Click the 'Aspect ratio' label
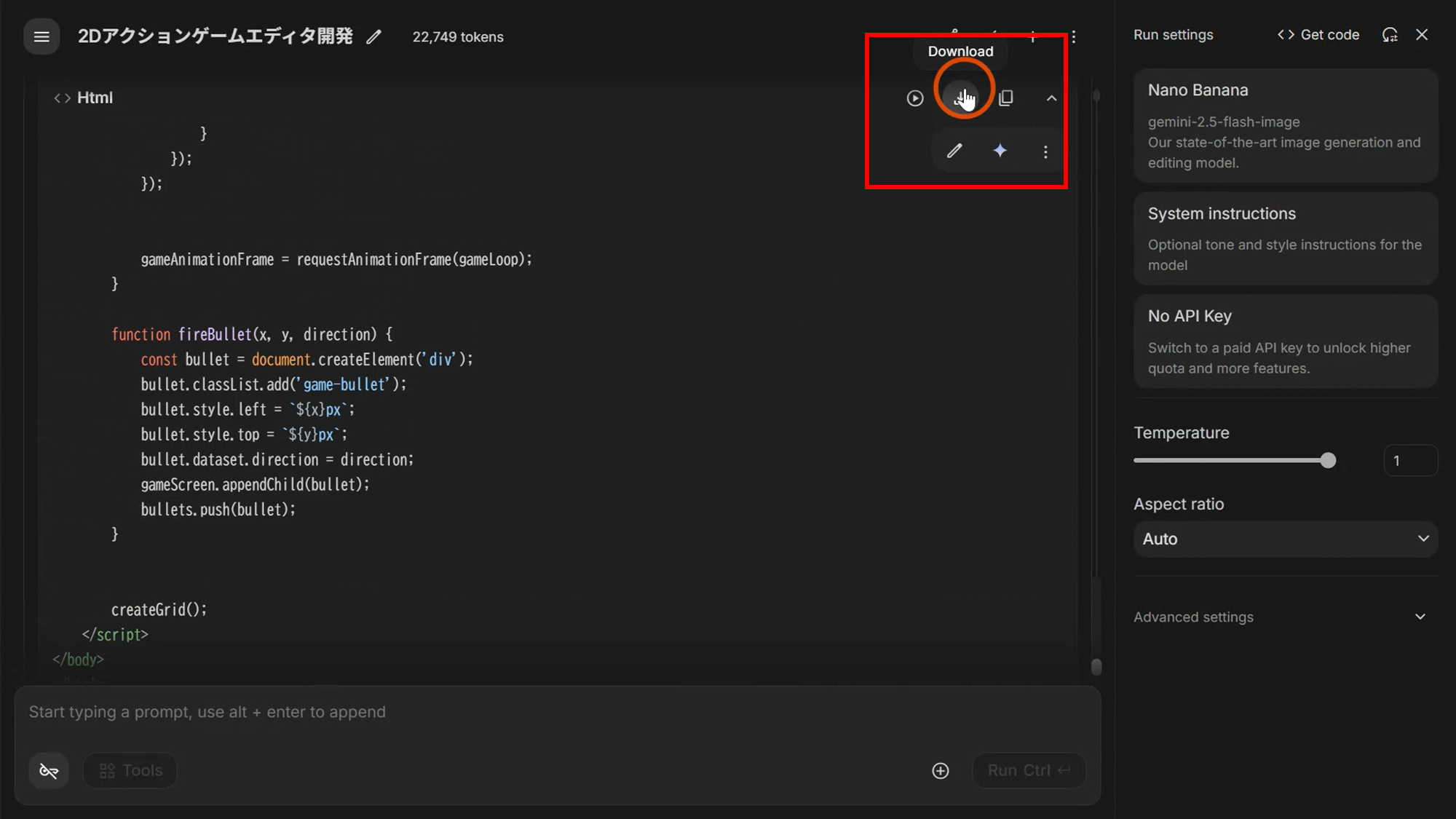Image resolution: width=1456 pixels, height=819 pixels. click(1179, 504)
